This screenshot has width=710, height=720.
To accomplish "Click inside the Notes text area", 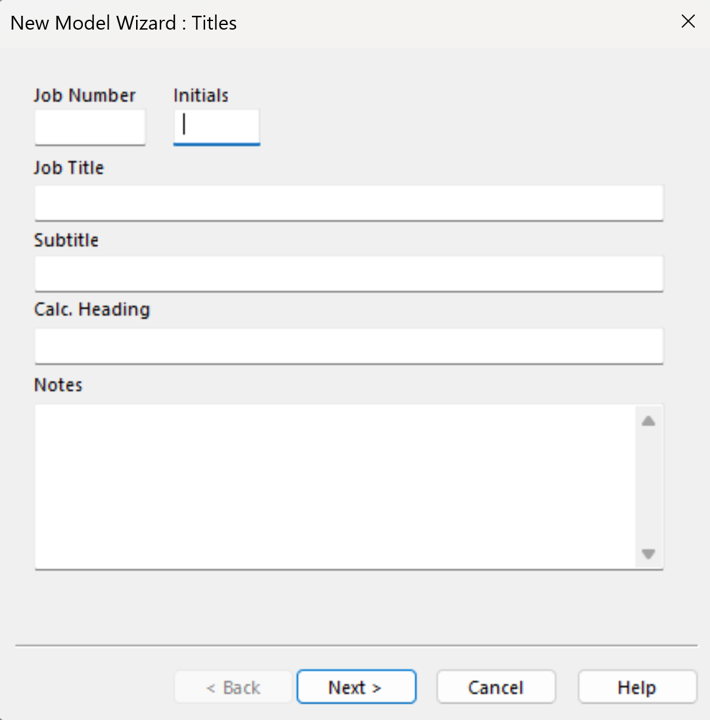I will [x=335, y=486].
